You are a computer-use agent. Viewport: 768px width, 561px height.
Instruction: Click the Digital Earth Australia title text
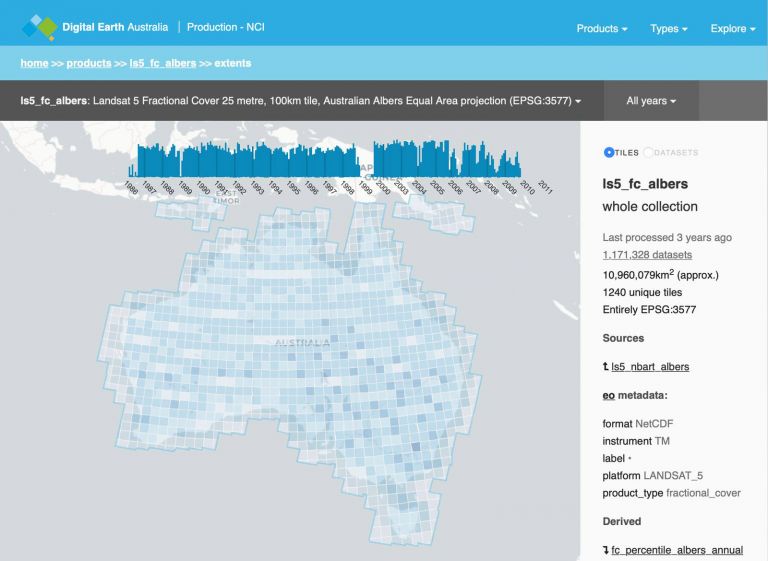click(x=115, y=27)
